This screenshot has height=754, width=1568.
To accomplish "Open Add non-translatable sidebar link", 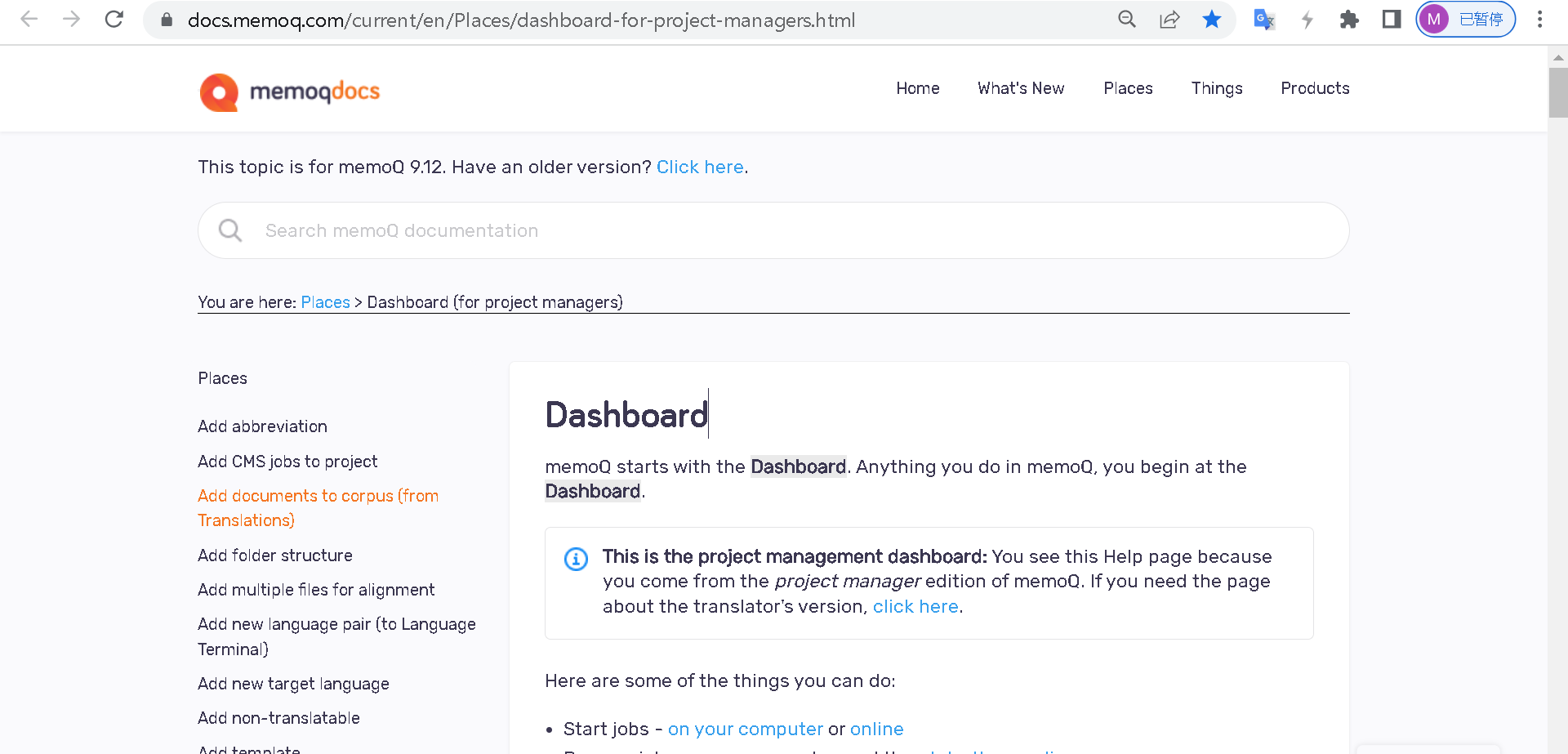I will coord(278,718).
